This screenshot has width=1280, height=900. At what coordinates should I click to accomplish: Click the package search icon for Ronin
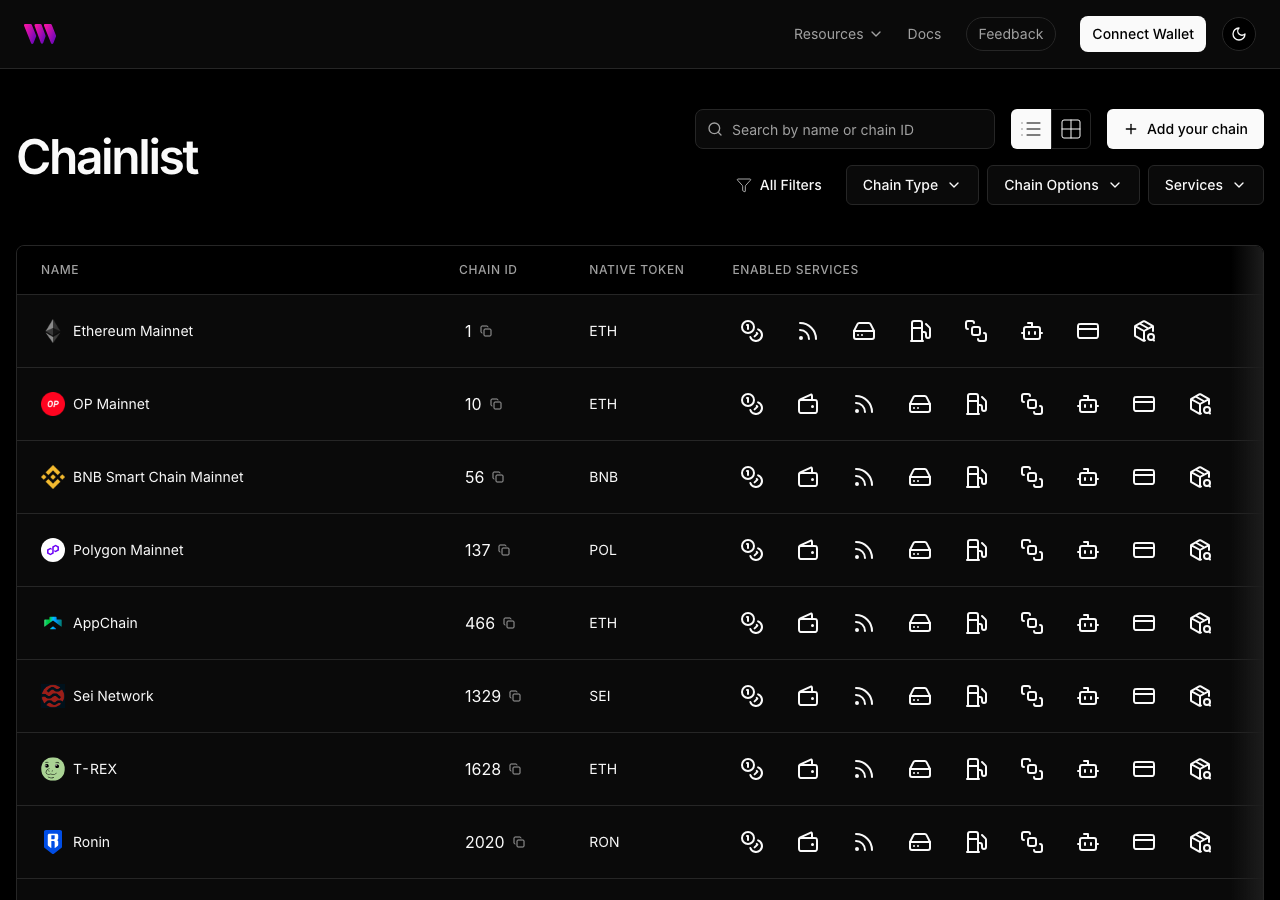tap(1200, 842)
